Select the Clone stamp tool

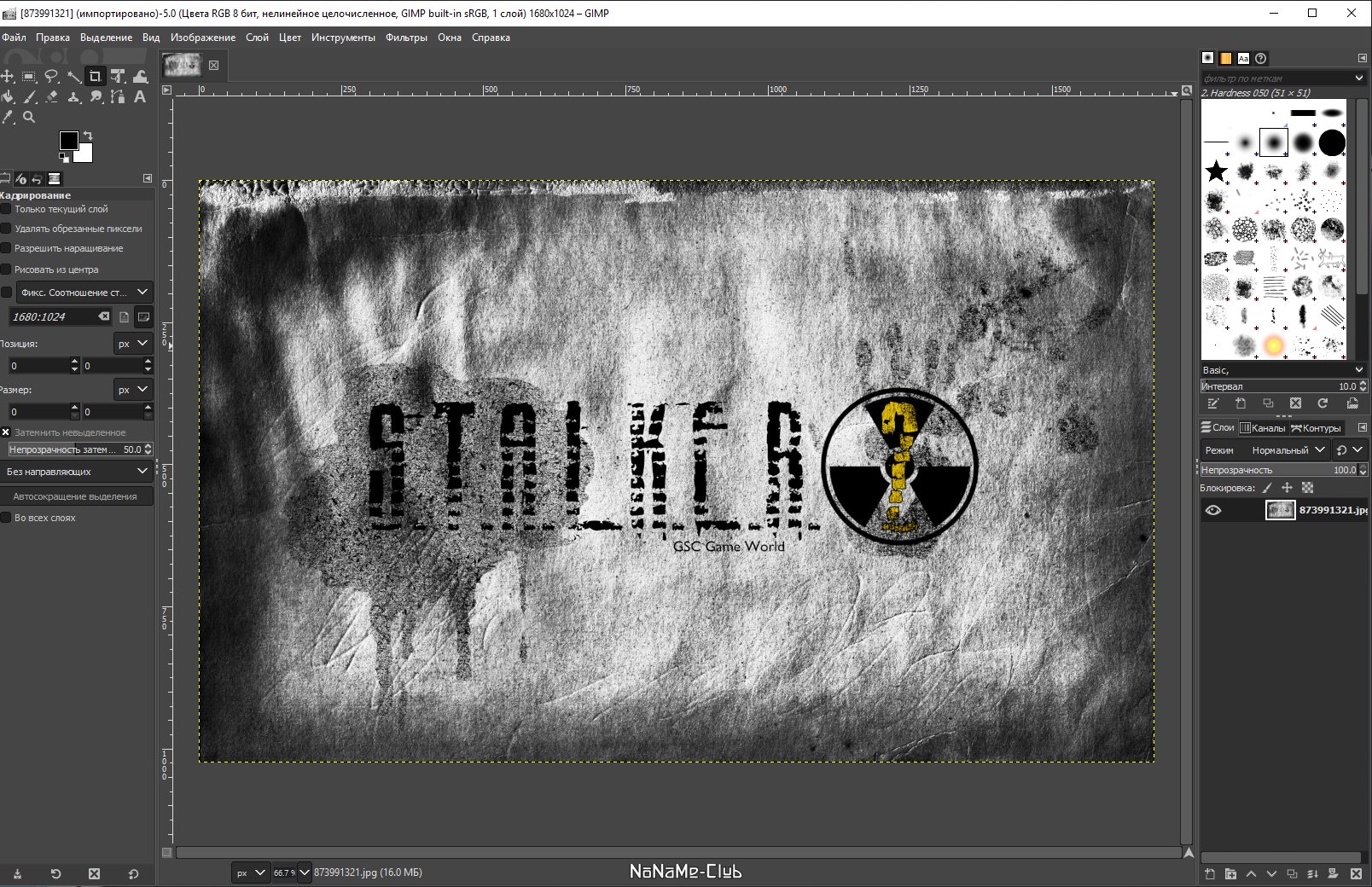(74, 97)
